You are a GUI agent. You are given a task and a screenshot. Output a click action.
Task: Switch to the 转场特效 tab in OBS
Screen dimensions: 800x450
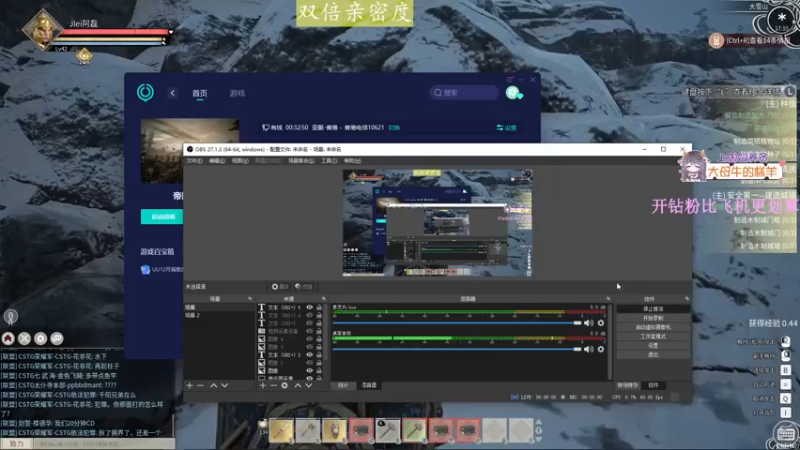pyautogui.click(x=628, y=385)
